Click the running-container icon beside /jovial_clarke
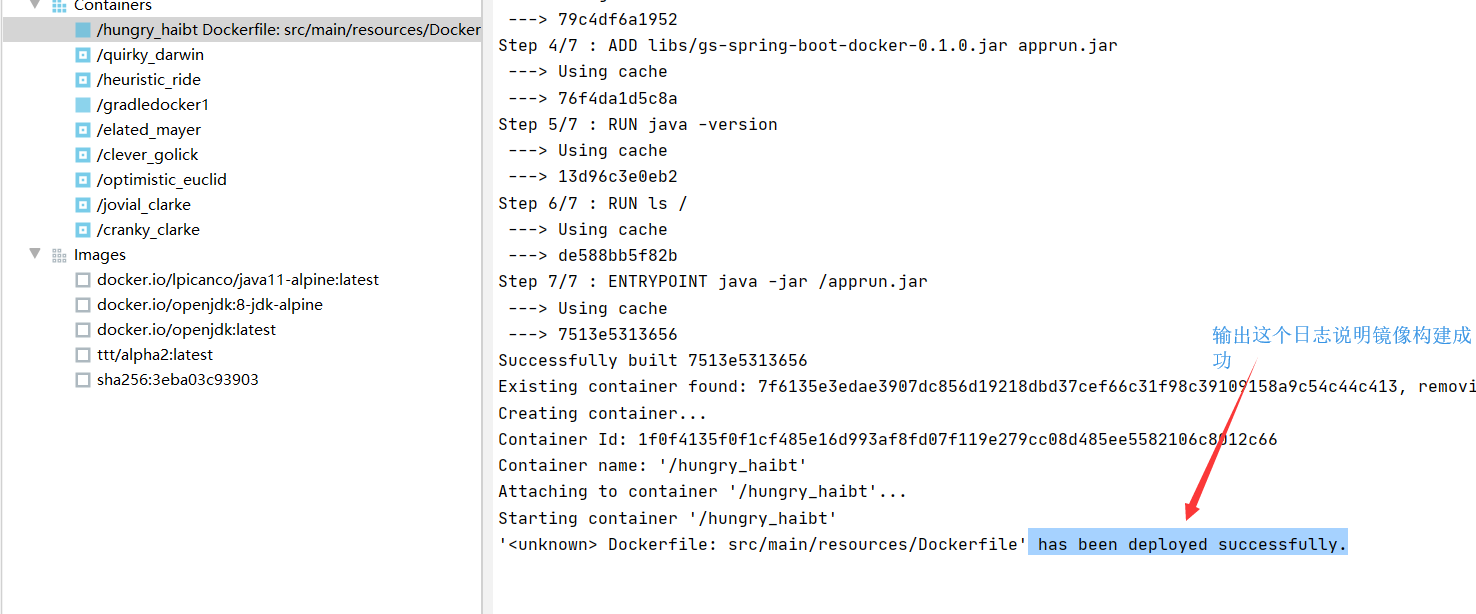Viewport: 1476px width, 614px height. (x=82, y=204)
